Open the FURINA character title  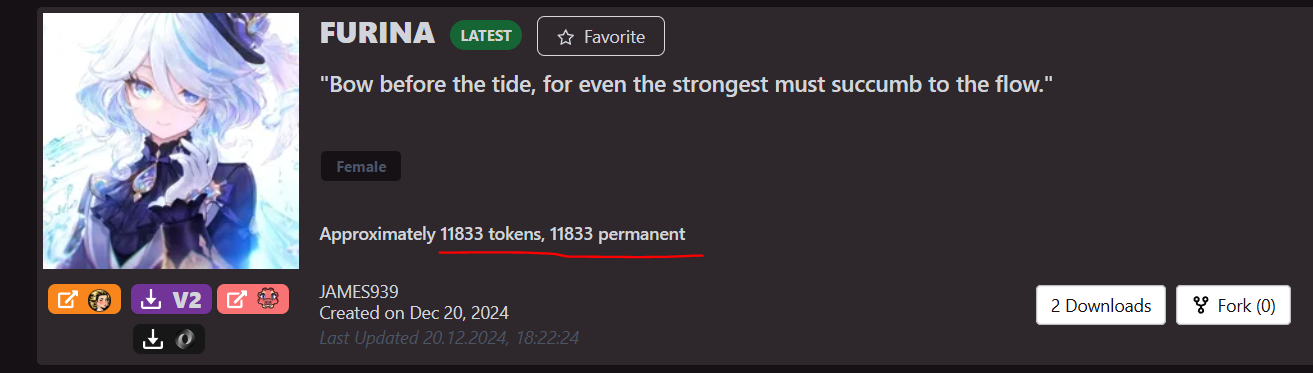(x=378, y=34)
